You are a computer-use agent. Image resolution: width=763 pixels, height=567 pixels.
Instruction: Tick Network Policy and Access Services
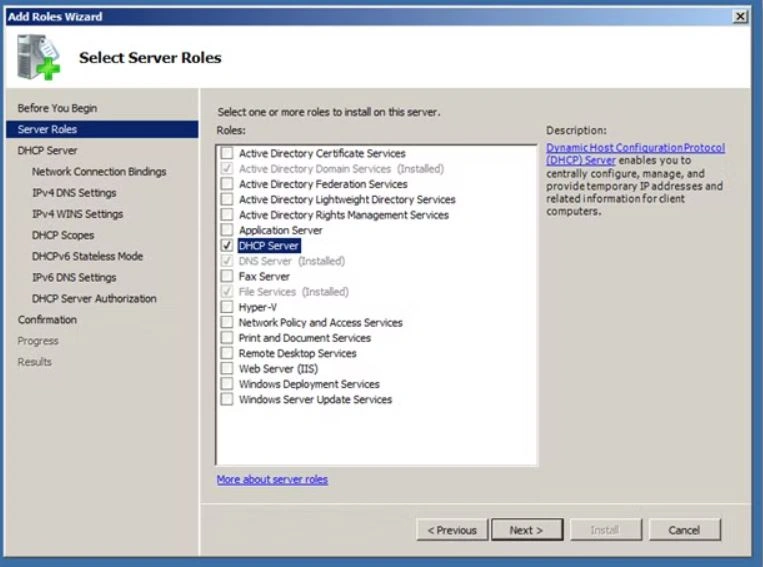[x=227, y=322]
